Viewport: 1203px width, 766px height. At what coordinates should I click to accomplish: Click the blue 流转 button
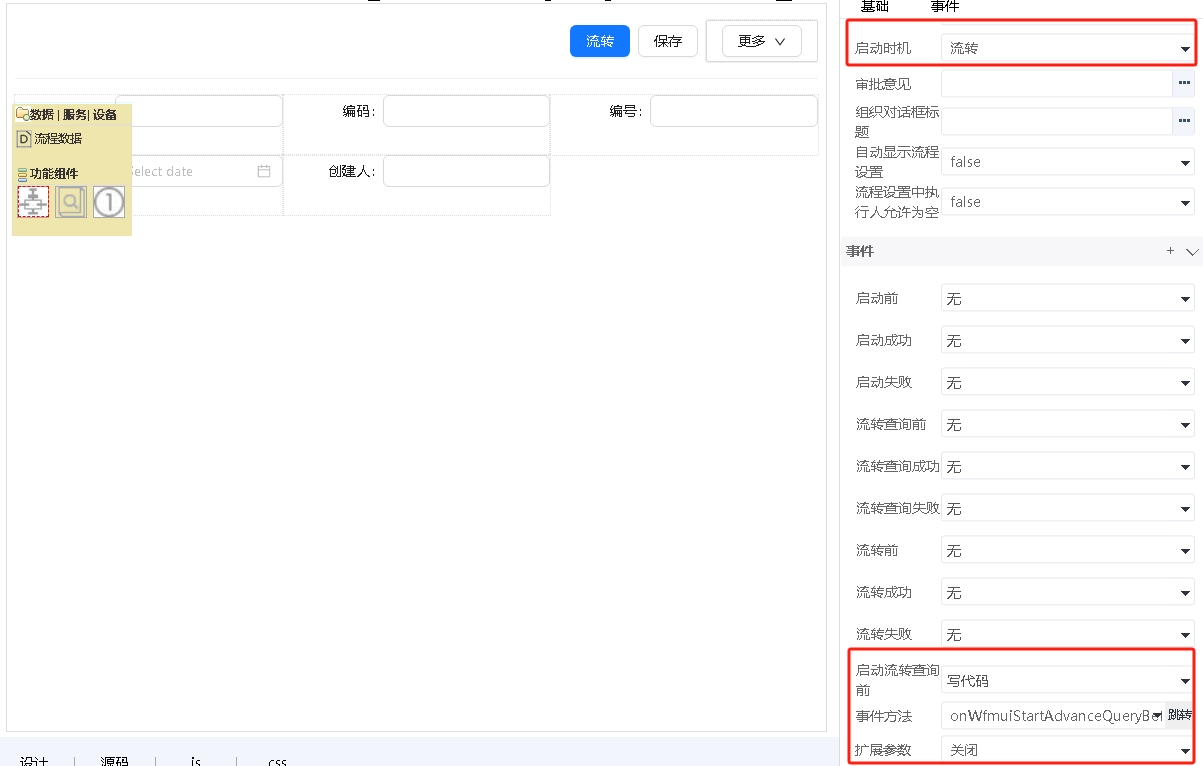600,41
